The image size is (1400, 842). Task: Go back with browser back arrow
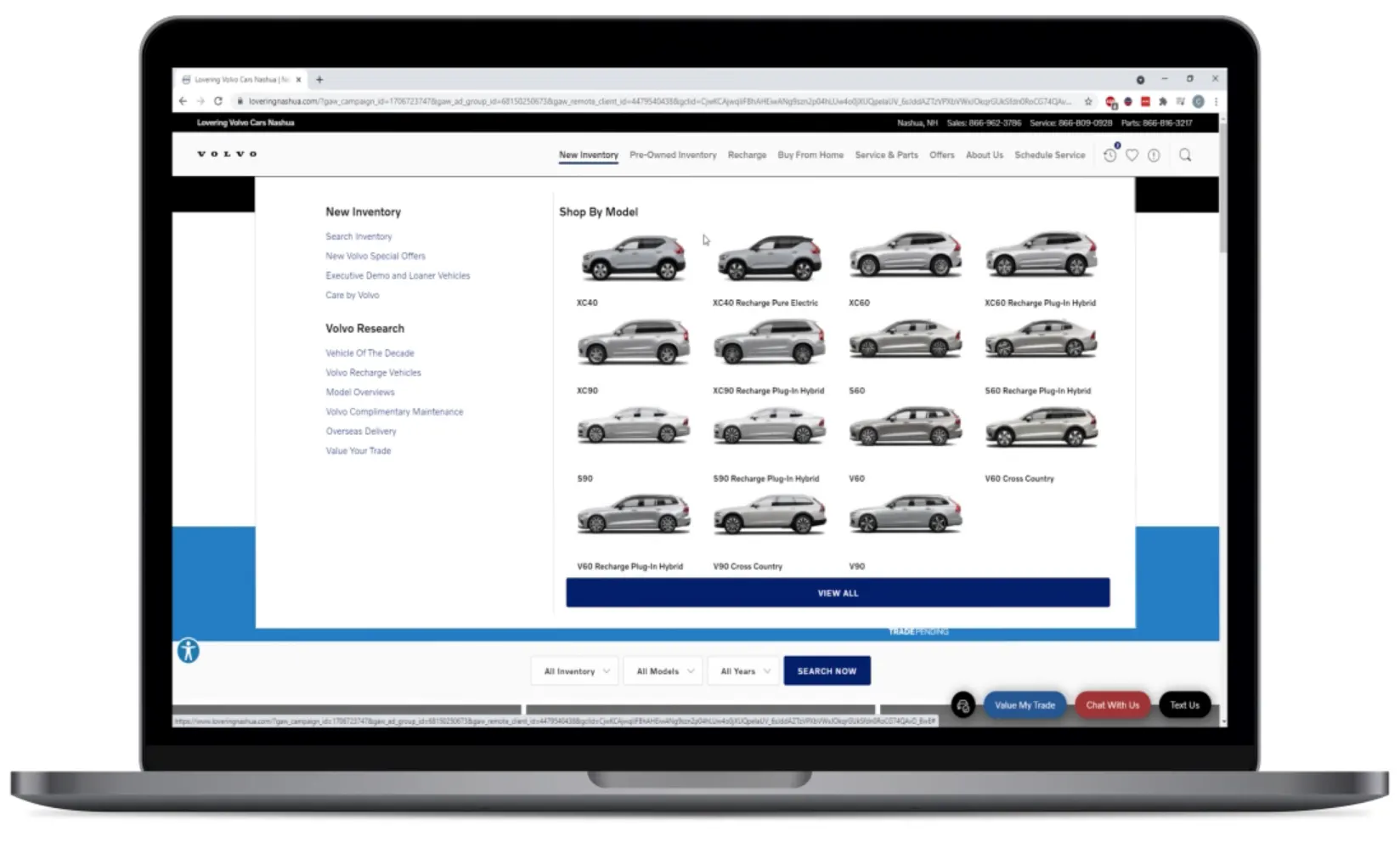tap(183, 101)
